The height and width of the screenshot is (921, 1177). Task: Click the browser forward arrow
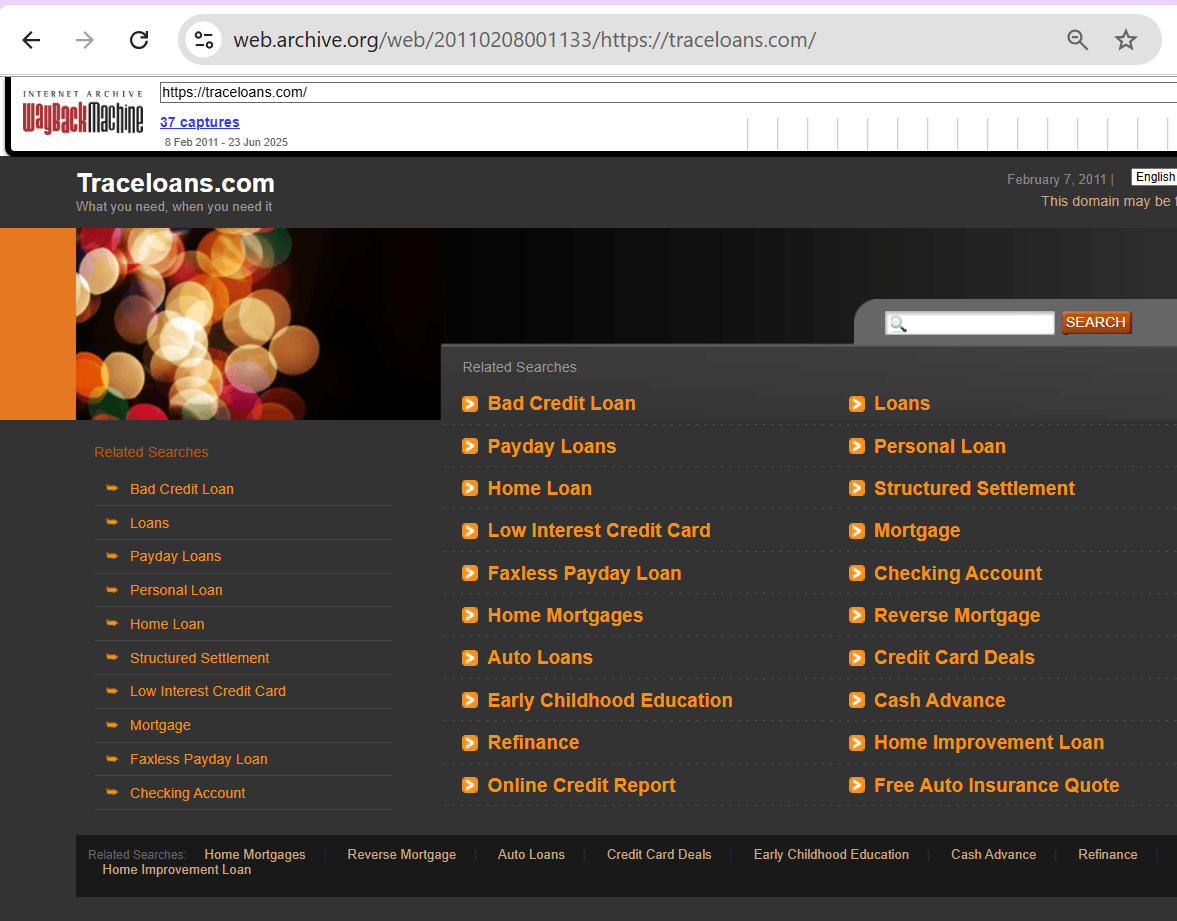click(85, 40)
